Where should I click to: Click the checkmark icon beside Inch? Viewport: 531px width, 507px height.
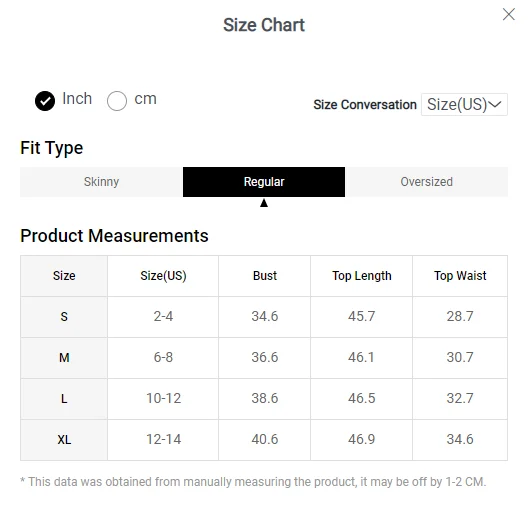coord(45,101)
